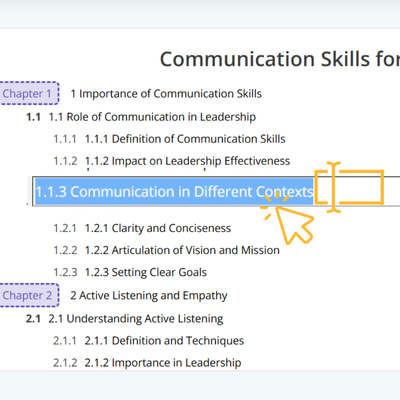Select 2.1.2 Importance in Leadership entry
Viewport: 400px width, 400px height.
coord(163,363)
